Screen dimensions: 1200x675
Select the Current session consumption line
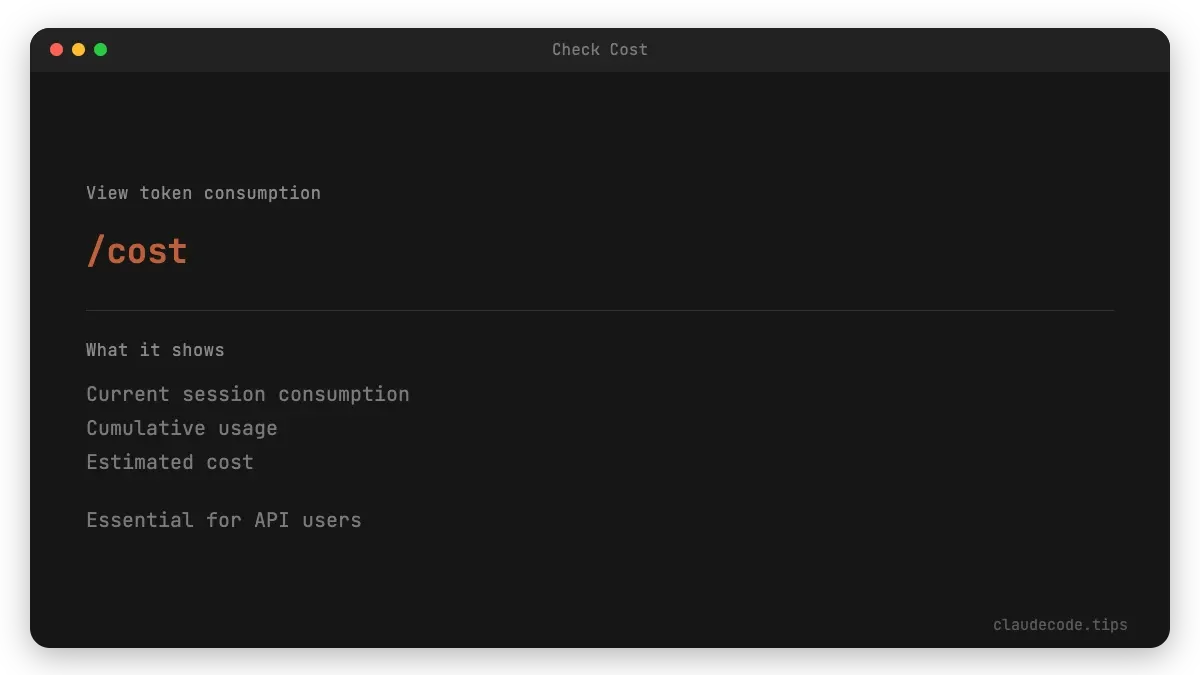pyautogui.click(x=247, y=394)
